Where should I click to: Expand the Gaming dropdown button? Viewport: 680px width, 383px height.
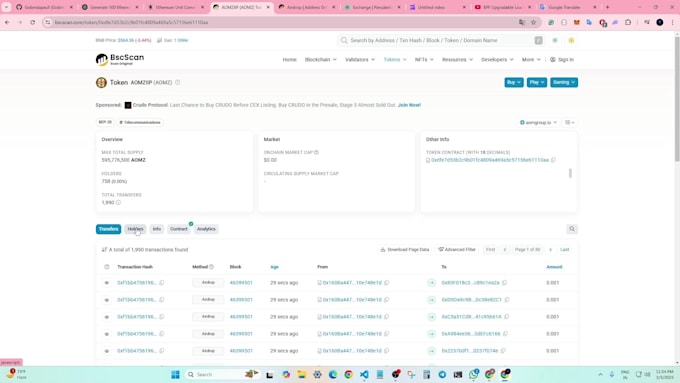pos(564,82)
